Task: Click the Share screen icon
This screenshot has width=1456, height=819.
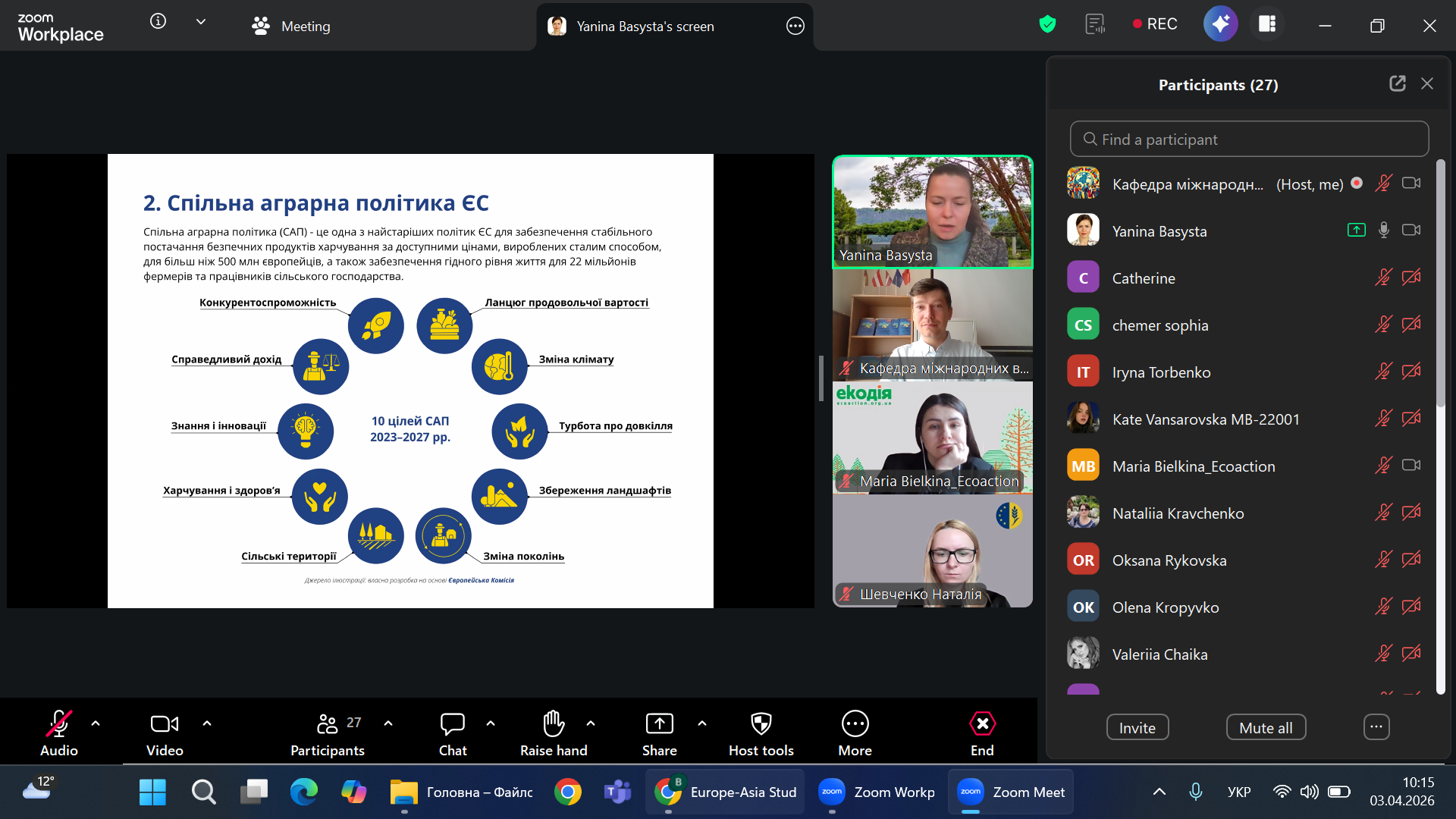Action: [659, 724]
